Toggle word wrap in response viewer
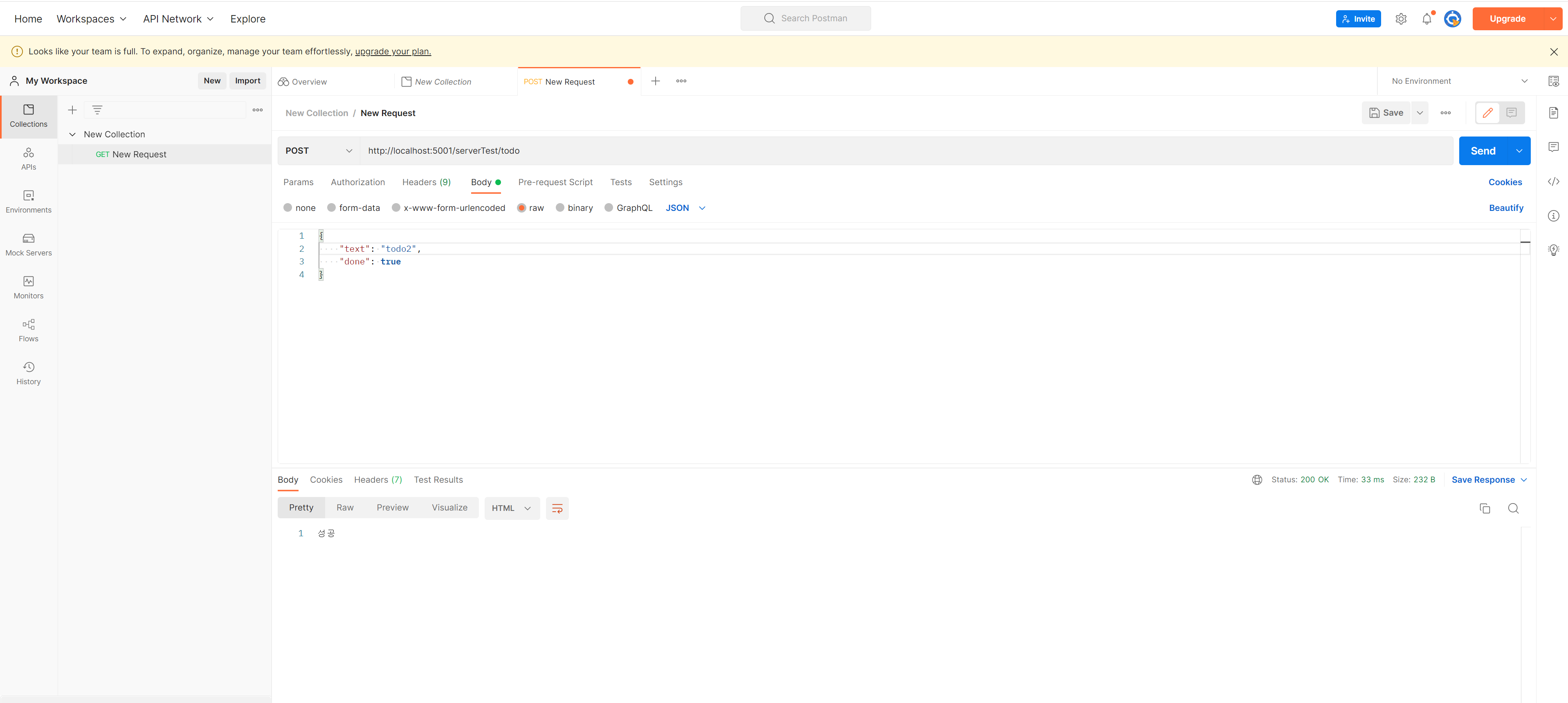The image size is (1568, 703). (557, 508)
